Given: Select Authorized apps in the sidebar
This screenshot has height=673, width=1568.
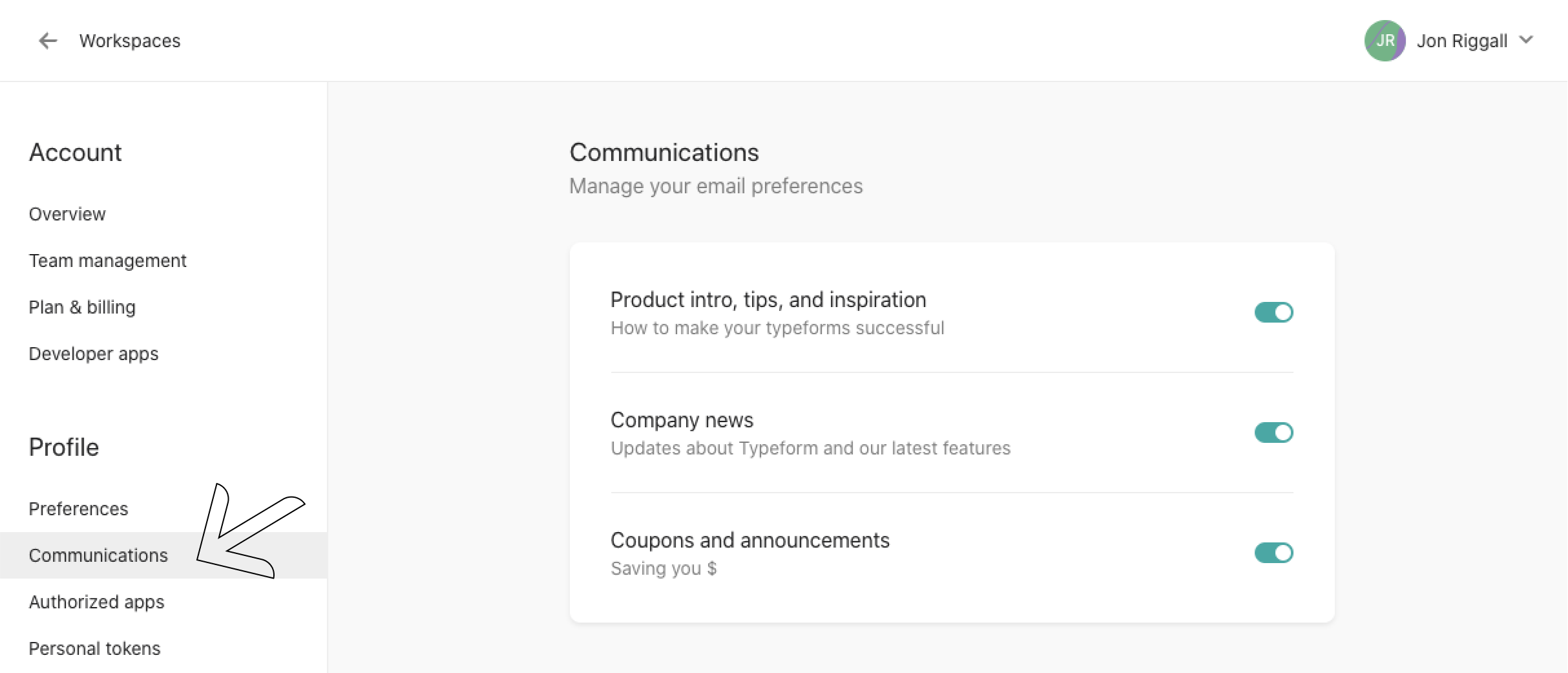Looking at the screenshot, I should (x=96, y=602).
